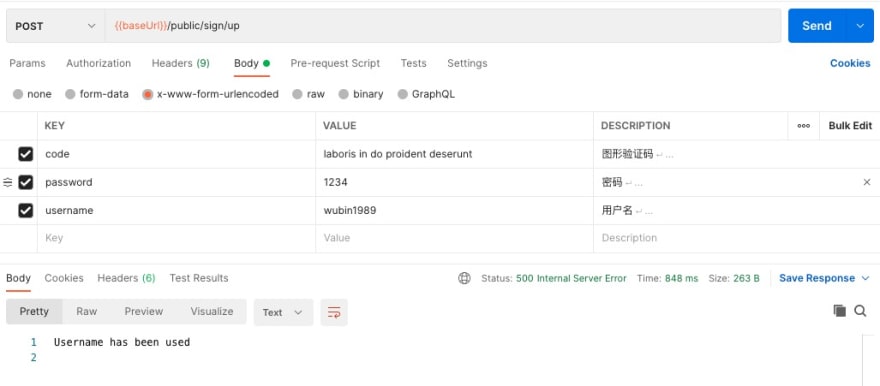Image resolution: width=880 pixels, height=386 pixels.
Task: Click Save Response
Action: (x=817, y=278)
